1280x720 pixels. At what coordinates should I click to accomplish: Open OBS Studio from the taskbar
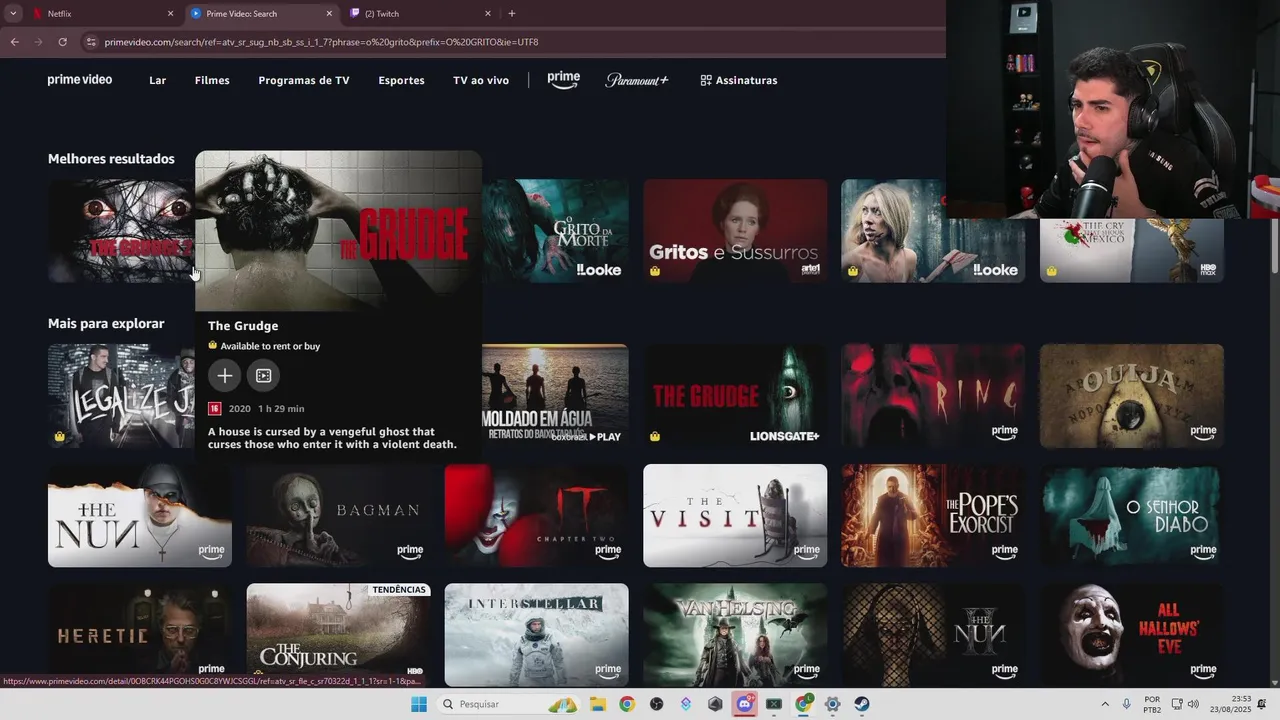click(656, 704)
